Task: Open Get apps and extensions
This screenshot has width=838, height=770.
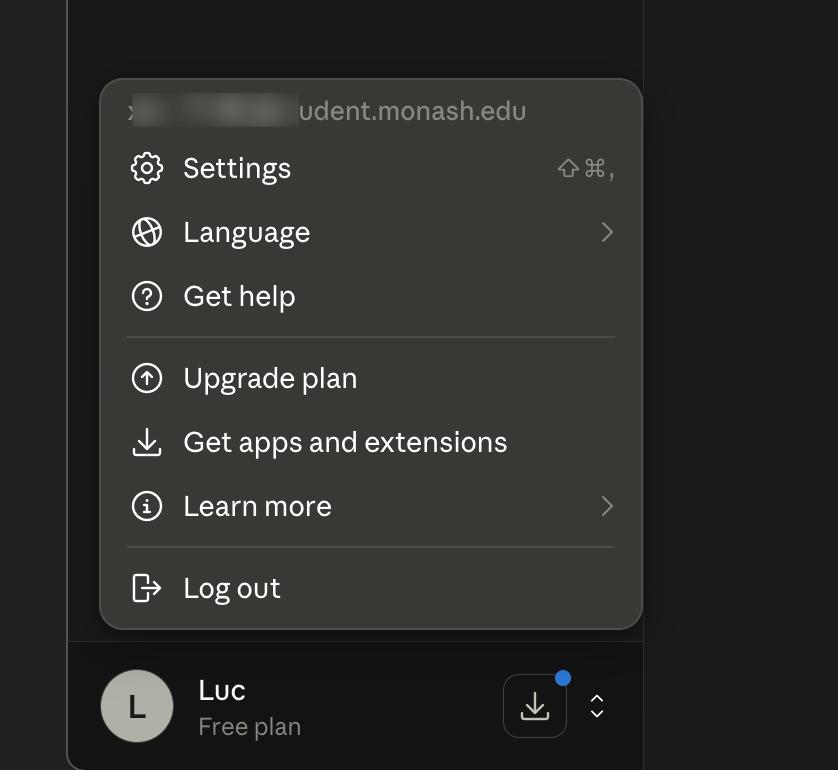Action: [x=371, y=442]
